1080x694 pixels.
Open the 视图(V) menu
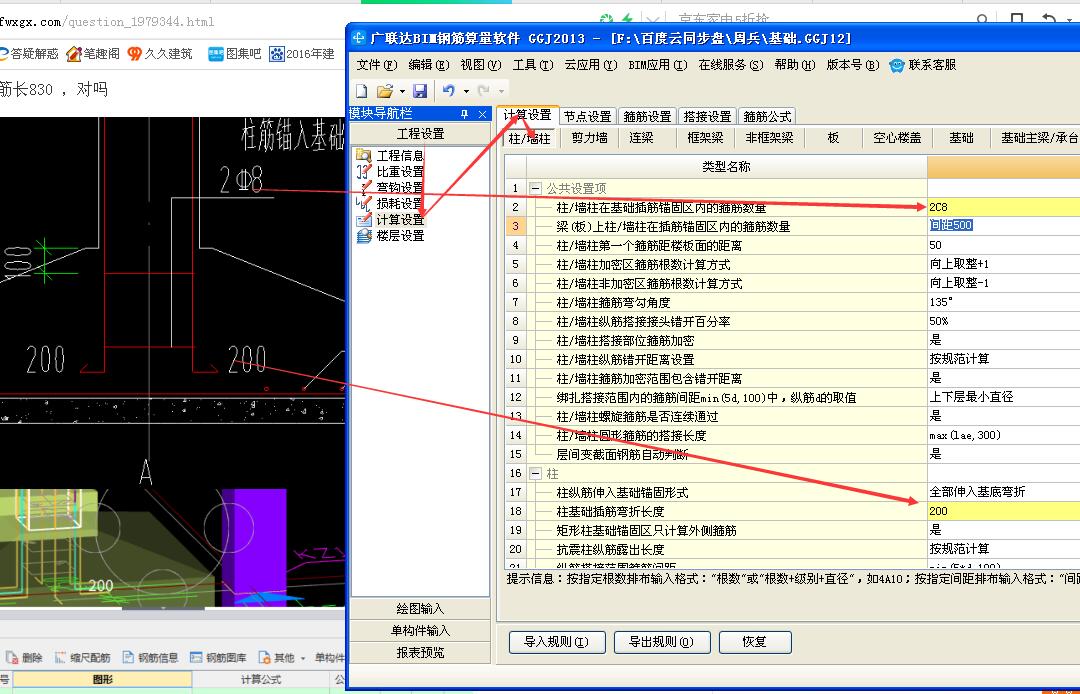coord(481,65)
